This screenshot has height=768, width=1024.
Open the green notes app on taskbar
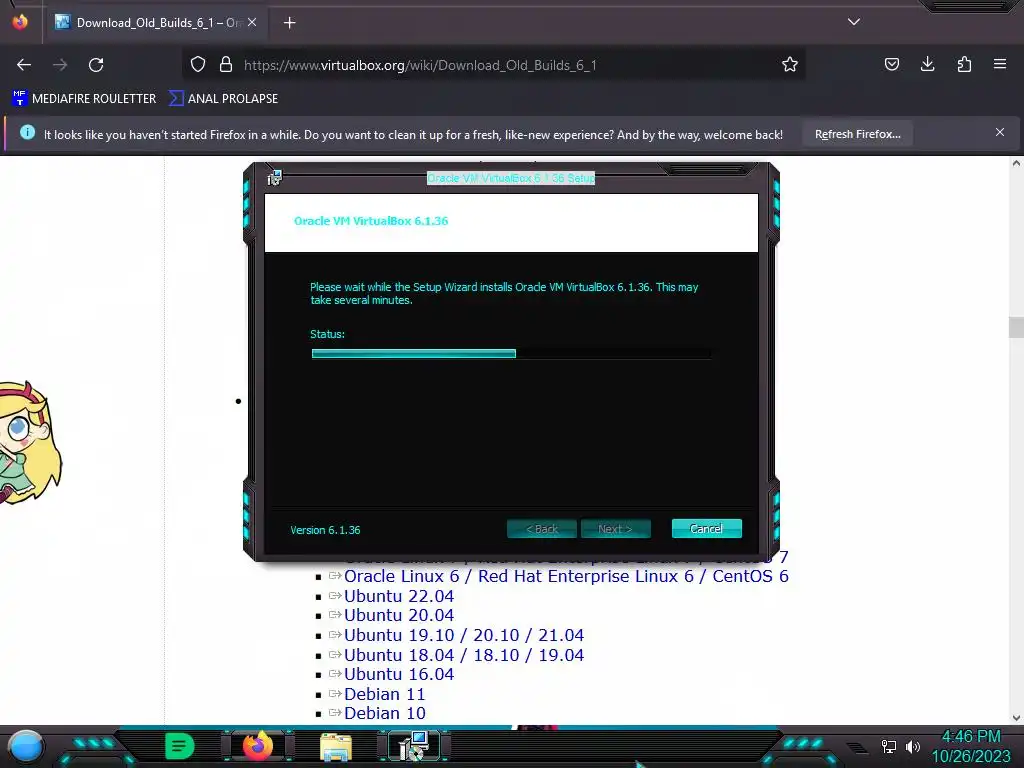pos(179,746)
